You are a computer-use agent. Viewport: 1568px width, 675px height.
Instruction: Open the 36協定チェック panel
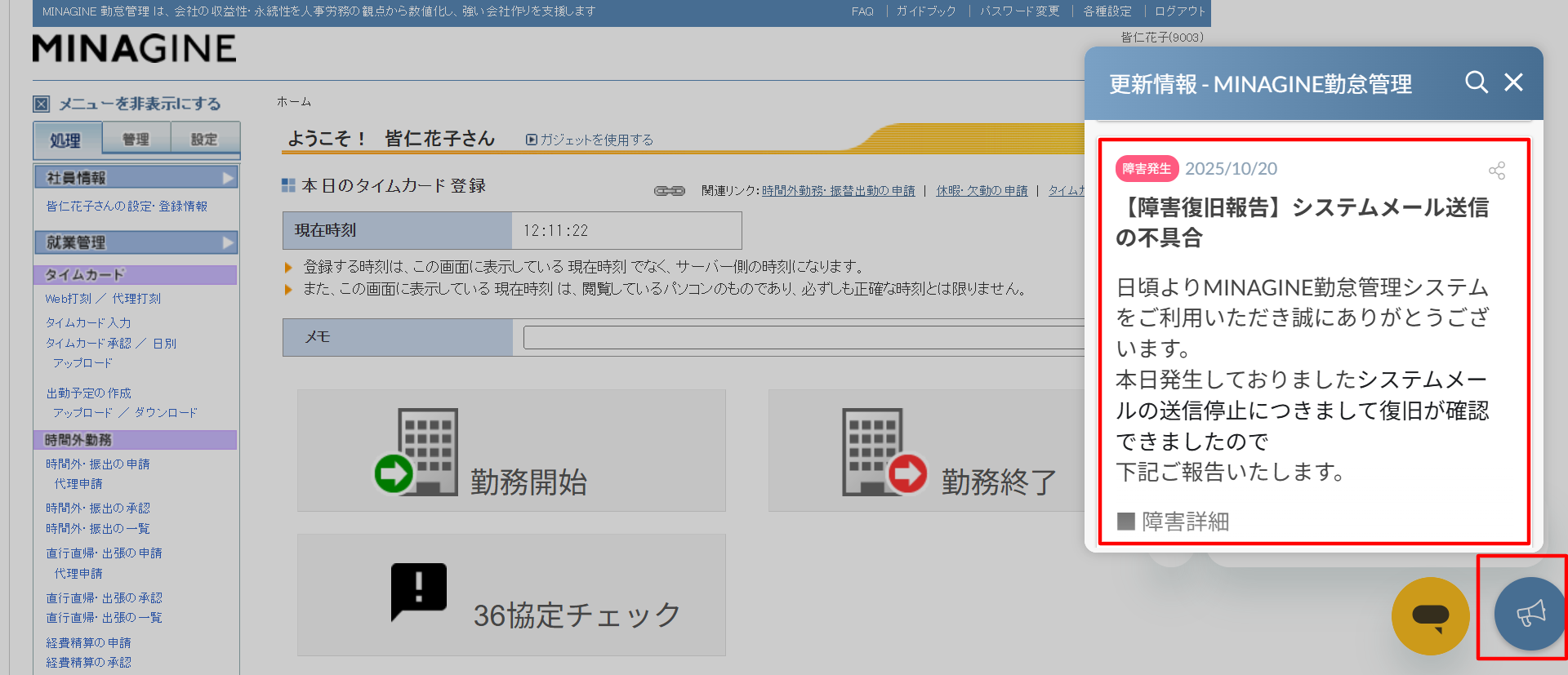click(x=511, y=595)
